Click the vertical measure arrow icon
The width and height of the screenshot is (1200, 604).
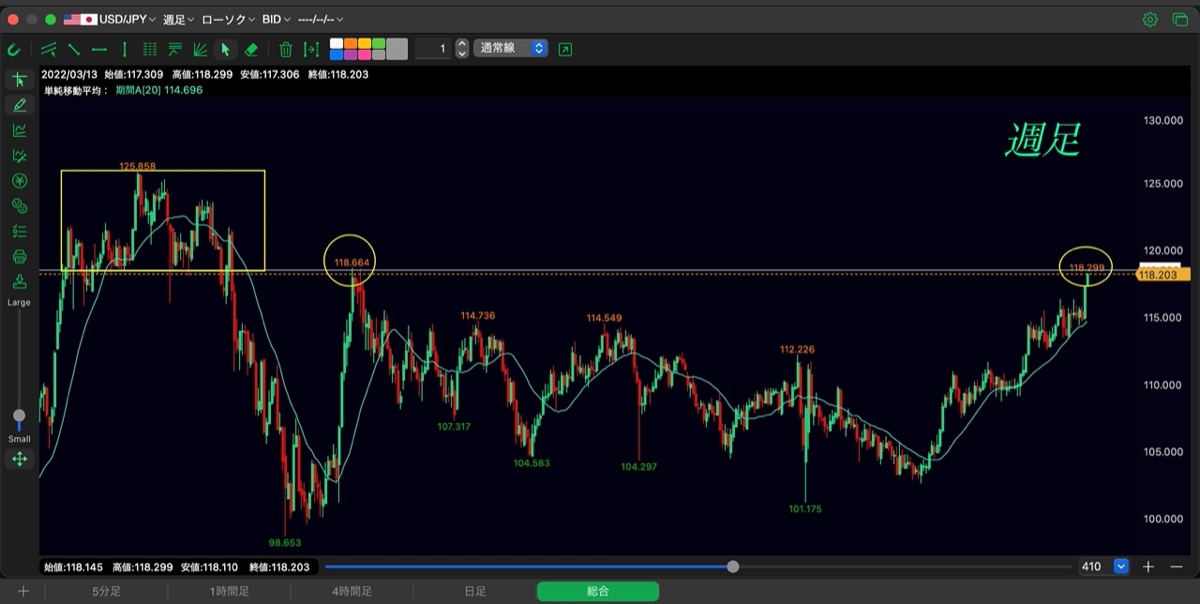(x=311, y=49)
